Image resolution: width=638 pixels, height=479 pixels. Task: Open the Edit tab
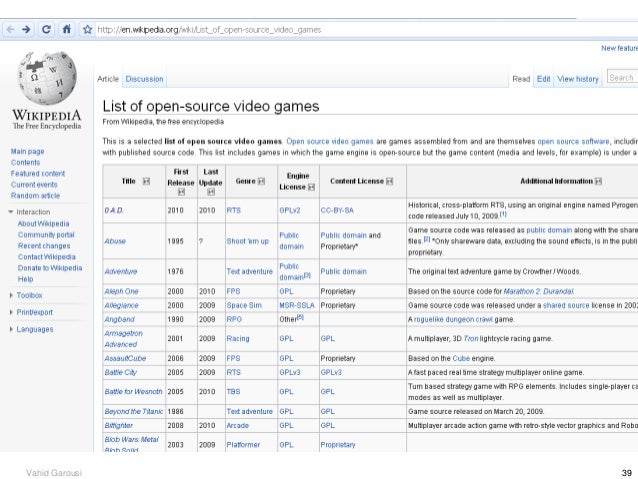click(543, 79)
